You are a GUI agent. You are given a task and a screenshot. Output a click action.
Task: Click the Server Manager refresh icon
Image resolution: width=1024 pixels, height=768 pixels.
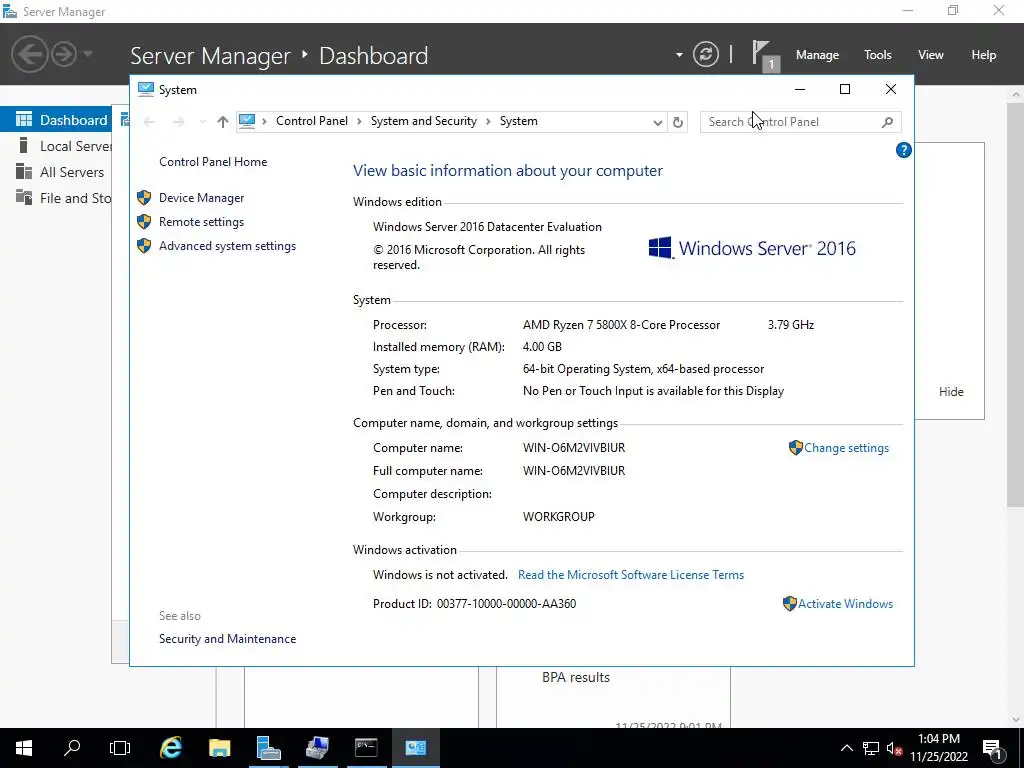[x=706, y=54]
